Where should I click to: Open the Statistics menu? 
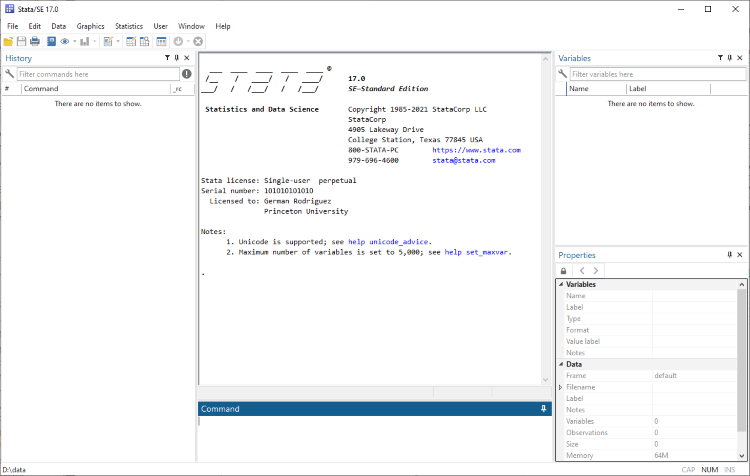click(129, 26)
